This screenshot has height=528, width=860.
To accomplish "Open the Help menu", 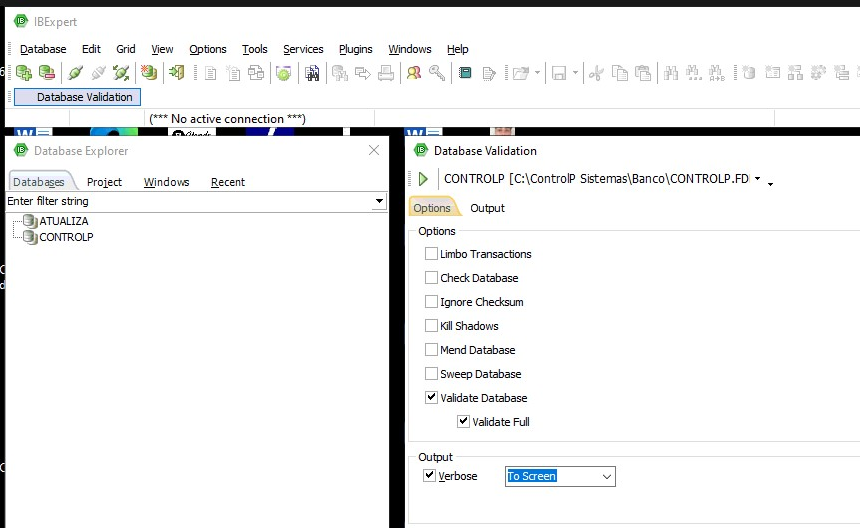I will pos(457,49).
